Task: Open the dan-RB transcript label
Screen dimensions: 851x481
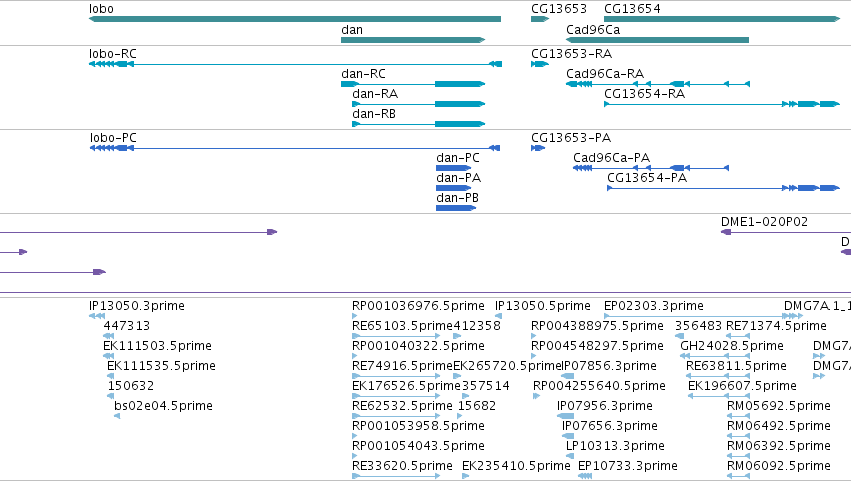Action: coord(374,114)
